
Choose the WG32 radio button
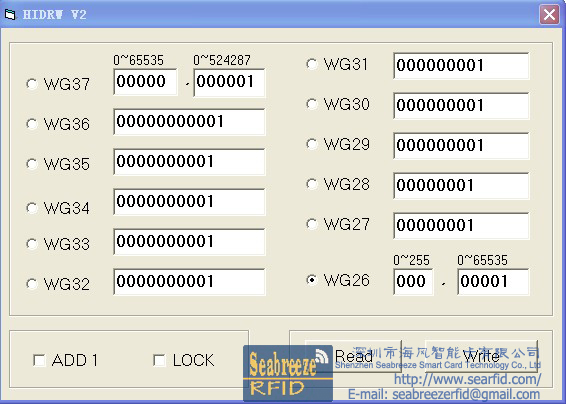point(32,284)
